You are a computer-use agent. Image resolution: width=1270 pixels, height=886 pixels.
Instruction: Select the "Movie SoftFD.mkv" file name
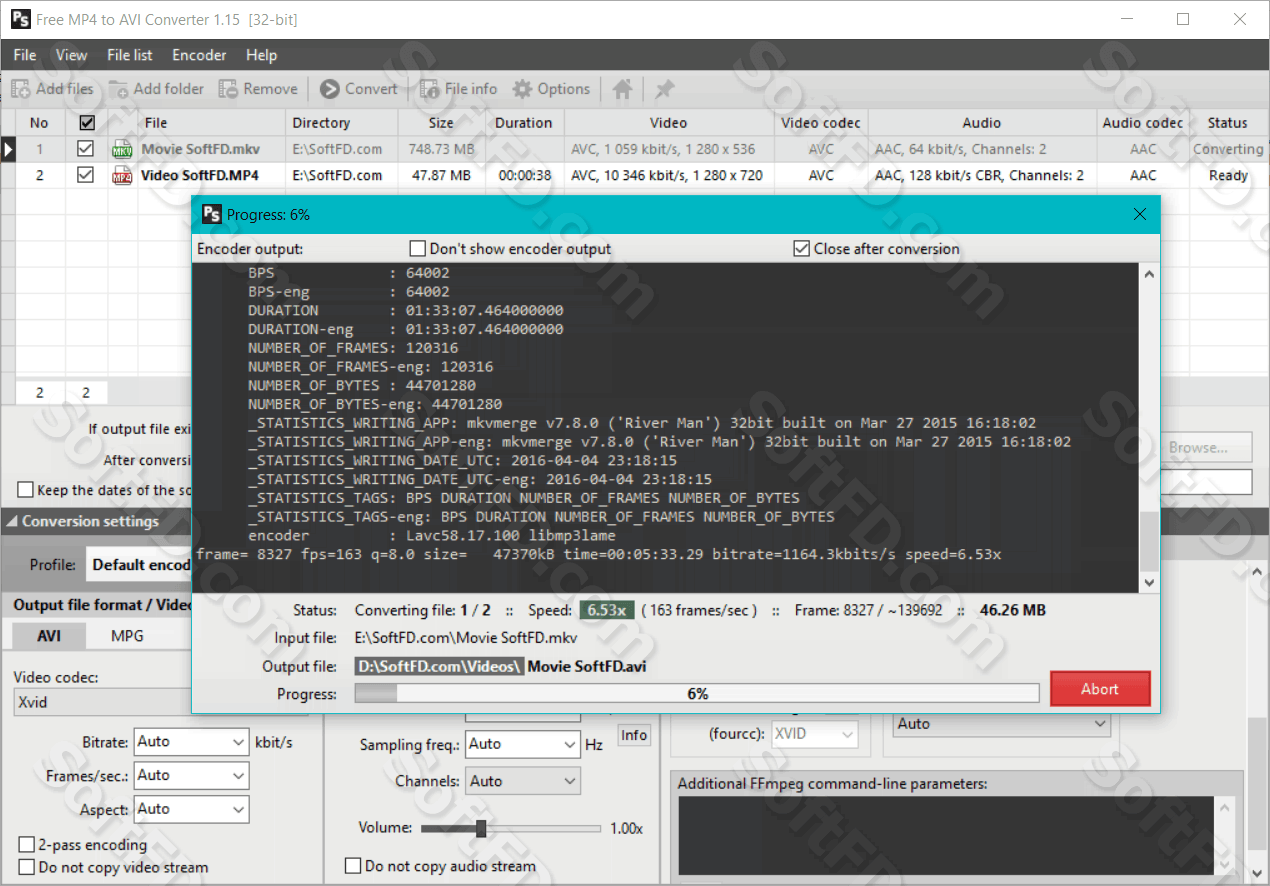click(x=200, y=149)
